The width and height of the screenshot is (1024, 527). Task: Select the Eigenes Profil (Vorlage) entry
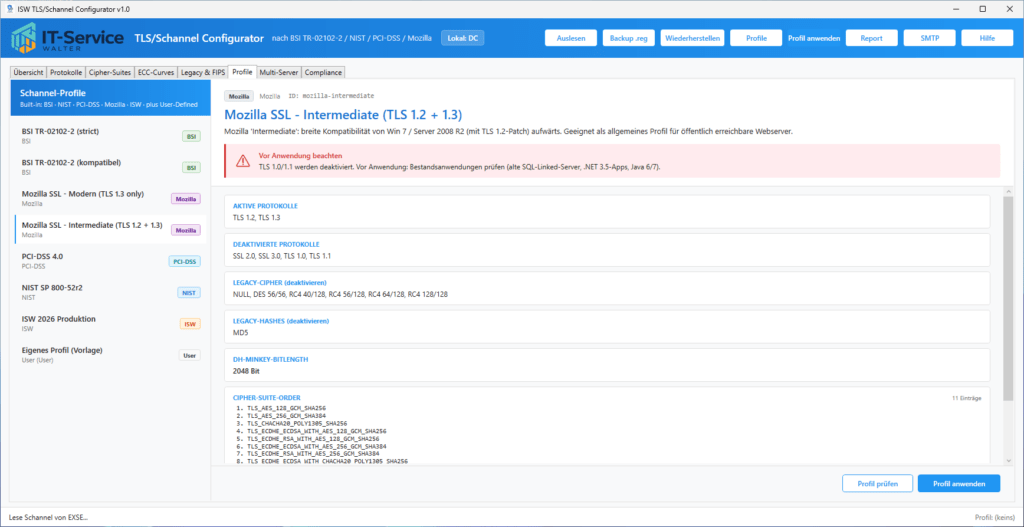[x=110, y=355]
